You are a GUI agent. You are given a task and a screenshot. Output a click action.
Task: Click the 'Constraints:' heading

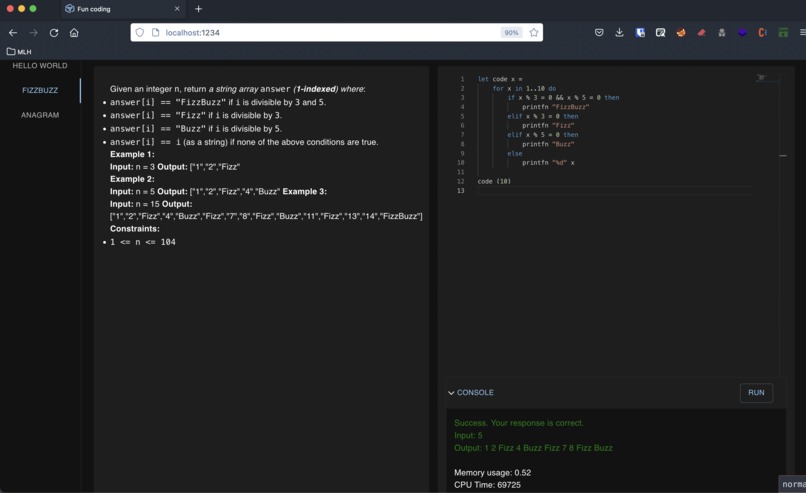click(135, 228)
